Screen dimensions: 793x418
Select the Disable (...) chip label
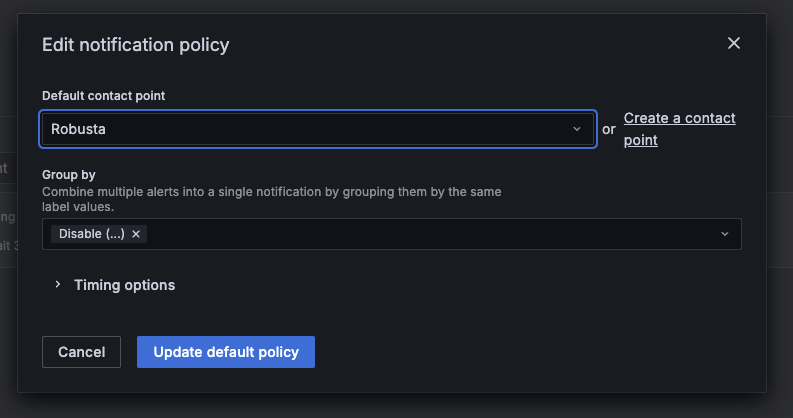(x=92, y=234)
